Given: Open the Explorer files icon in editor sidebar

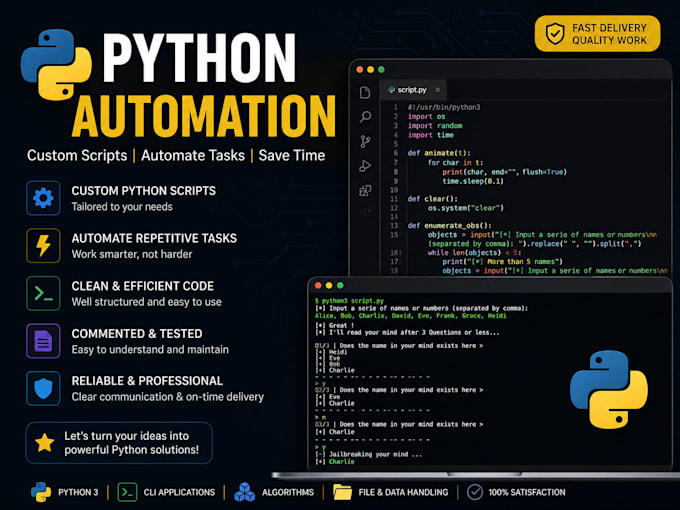Looking at the screenshot, I should [365, 92].
